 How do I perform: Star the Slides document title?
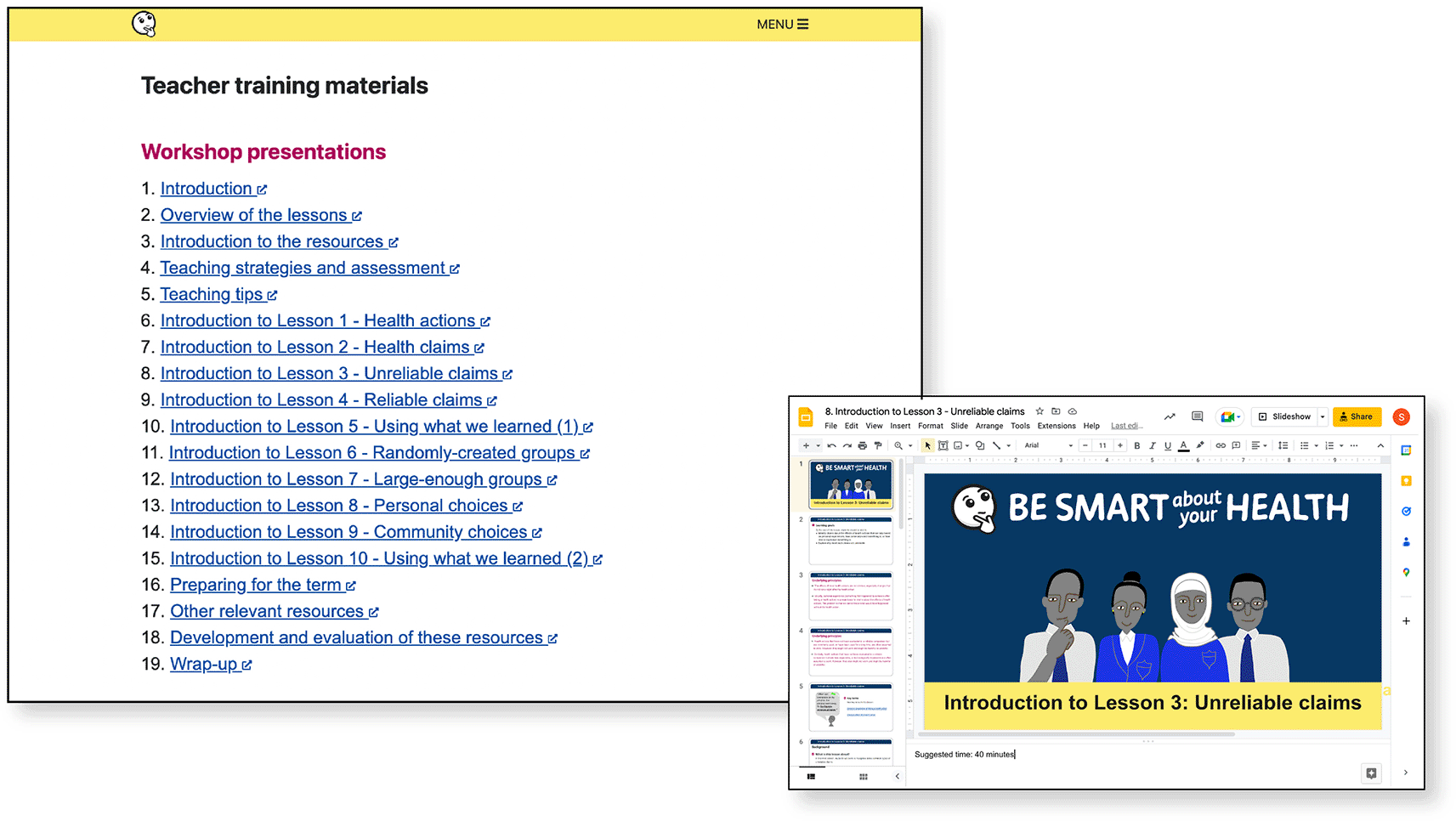1040,411
